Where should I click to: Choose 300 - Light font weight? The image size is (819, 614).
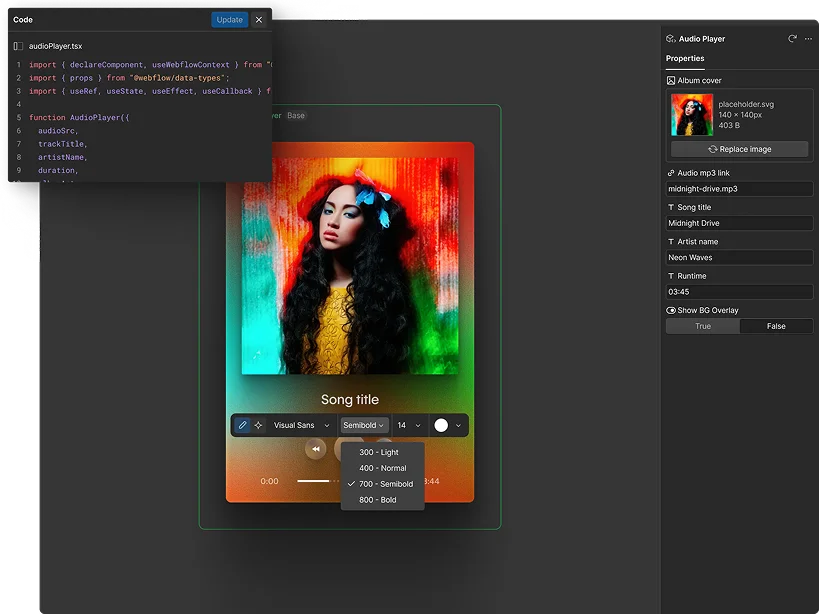[382, 452]
